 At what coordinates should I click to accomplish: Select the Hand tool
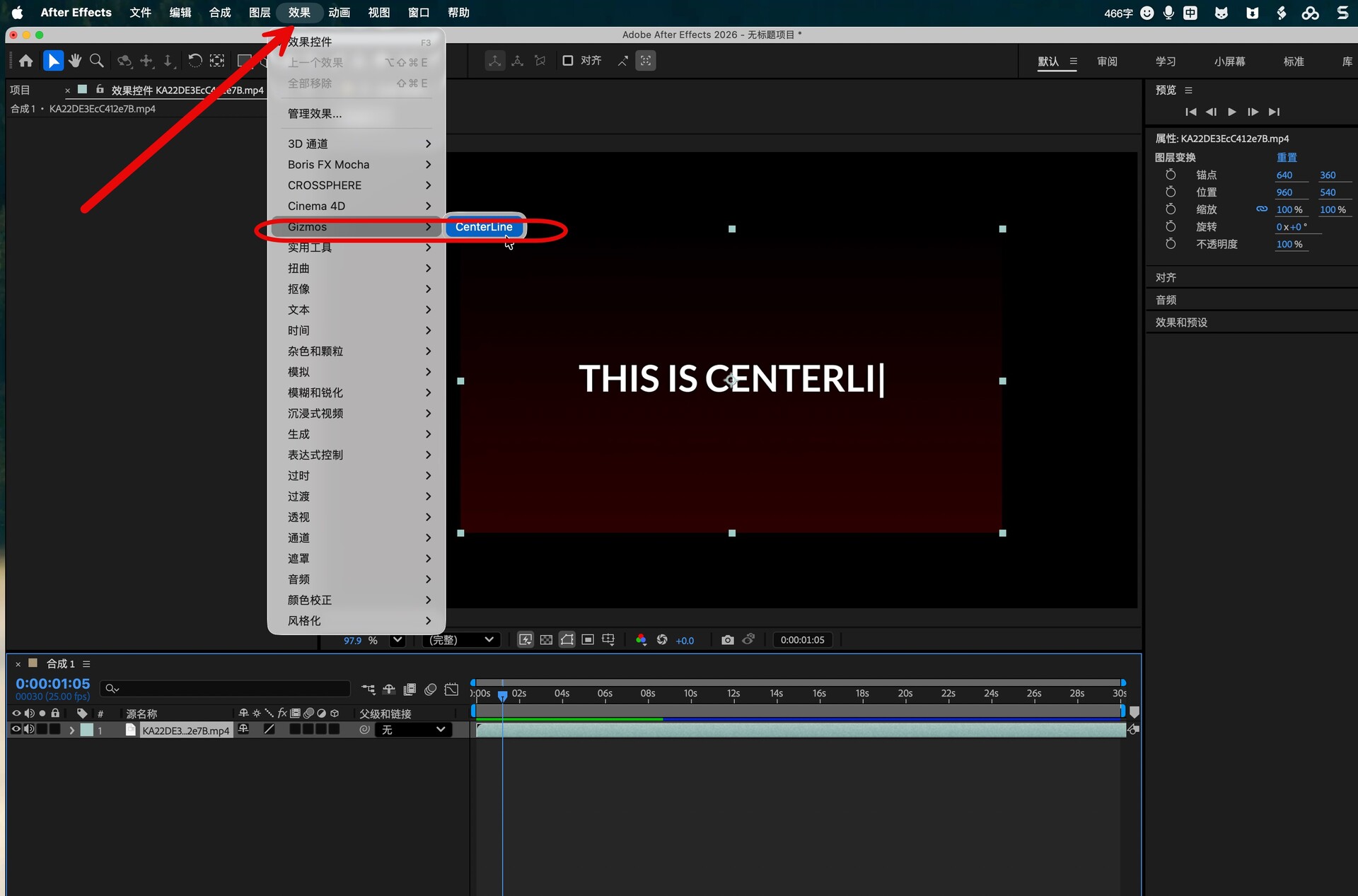click(x=75, y=61)
